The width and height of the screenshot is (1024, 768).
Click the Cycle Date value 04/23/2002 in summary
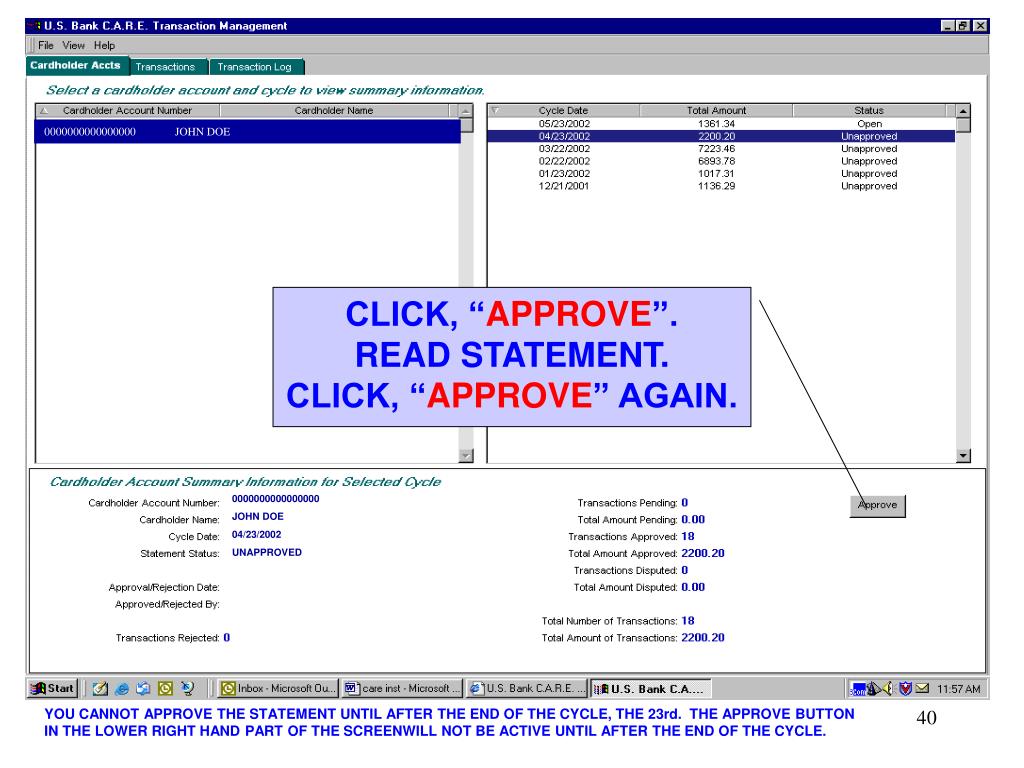coord(256,534)
